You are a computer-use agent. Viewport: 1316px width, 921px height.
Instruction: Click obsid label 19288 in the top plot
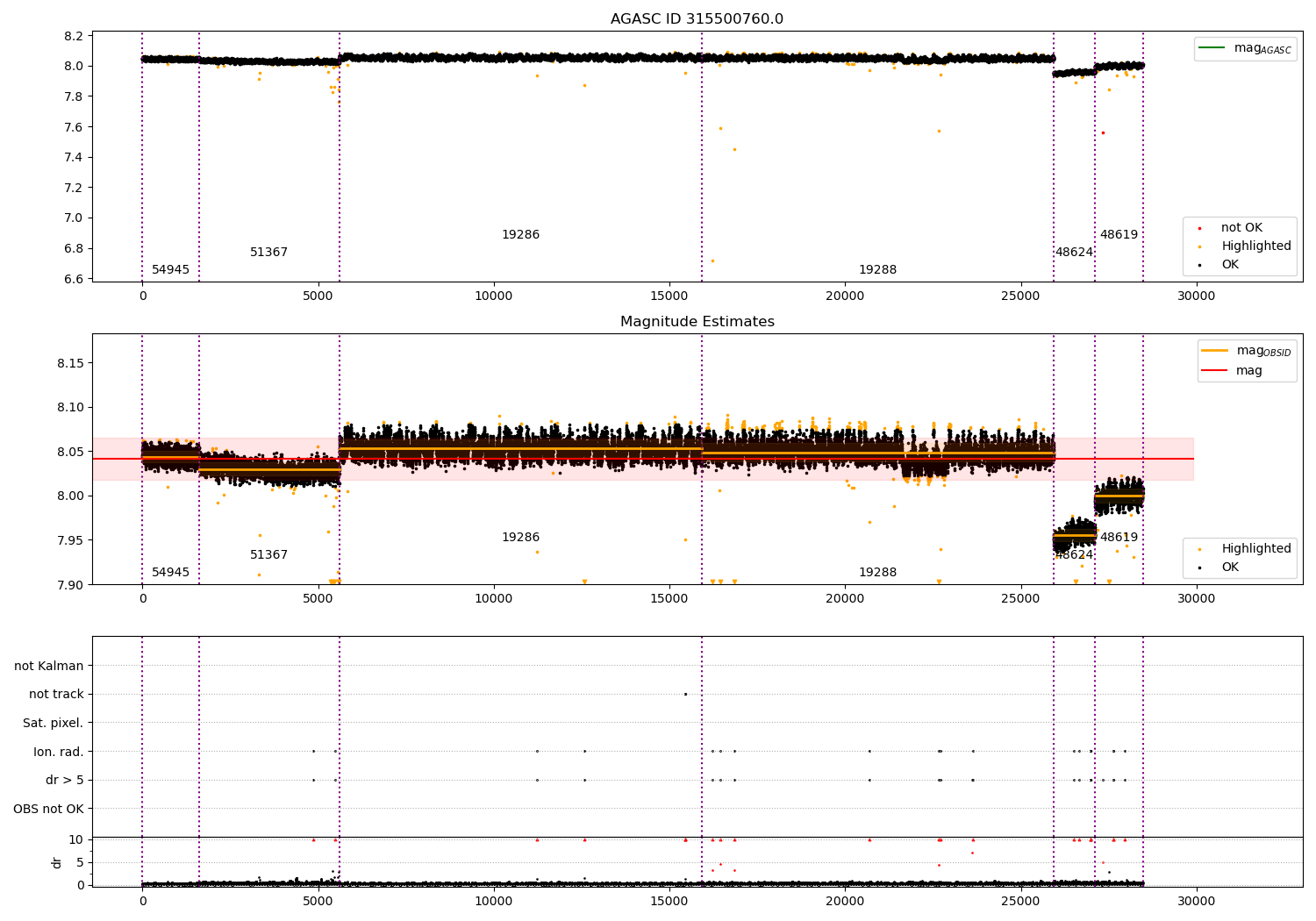(877, 270)
